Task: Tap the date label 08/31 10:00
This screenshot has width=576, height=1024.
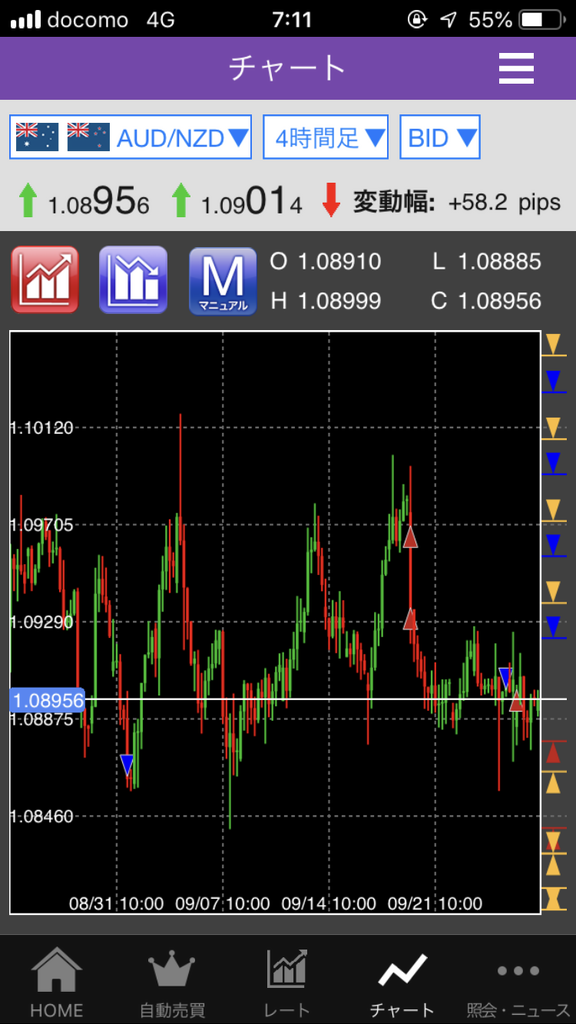Action: (x=116, y=904)
